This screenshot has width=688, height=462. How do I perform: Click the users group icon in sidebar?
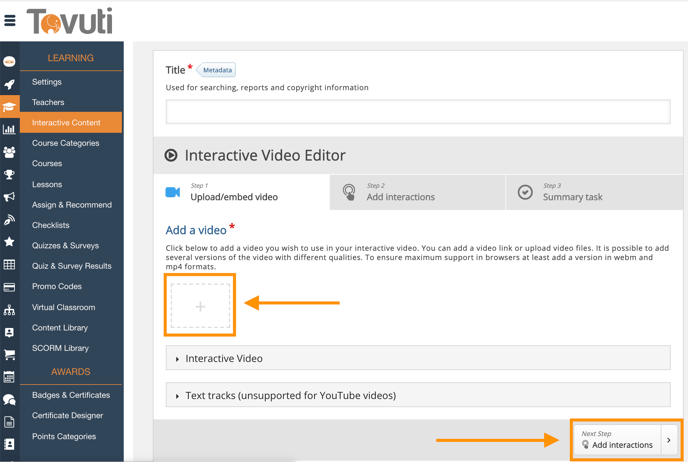pyautogui.click(x=9, y=152)
